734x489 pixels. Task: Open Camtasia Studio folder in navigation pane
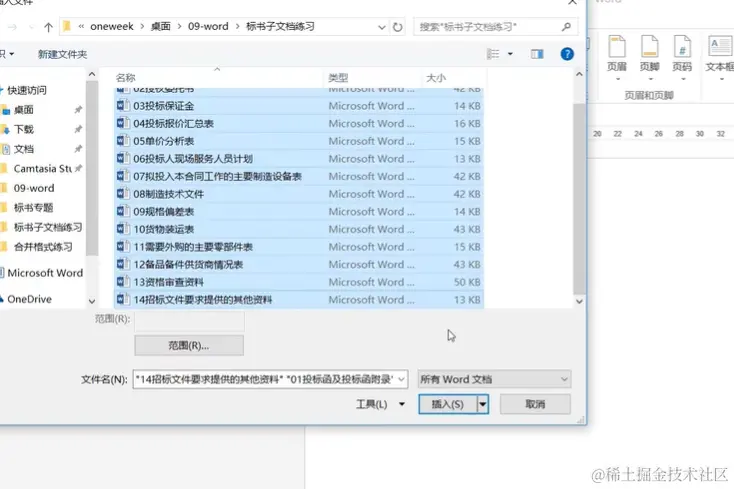[42, 169]
